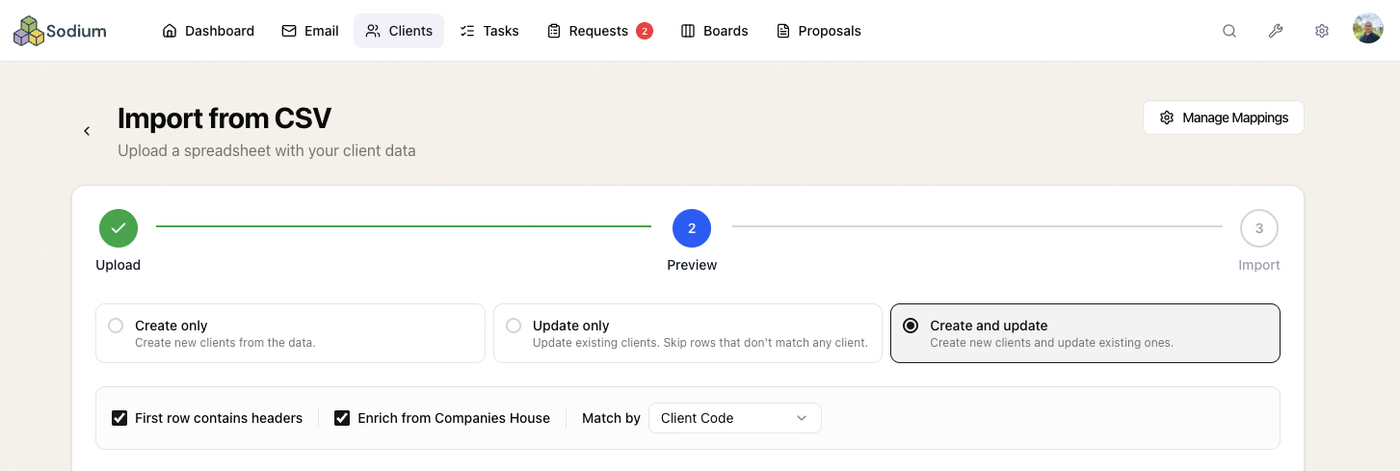
Task: Click the Manage Mappings button
Action: pos(1223,117)
